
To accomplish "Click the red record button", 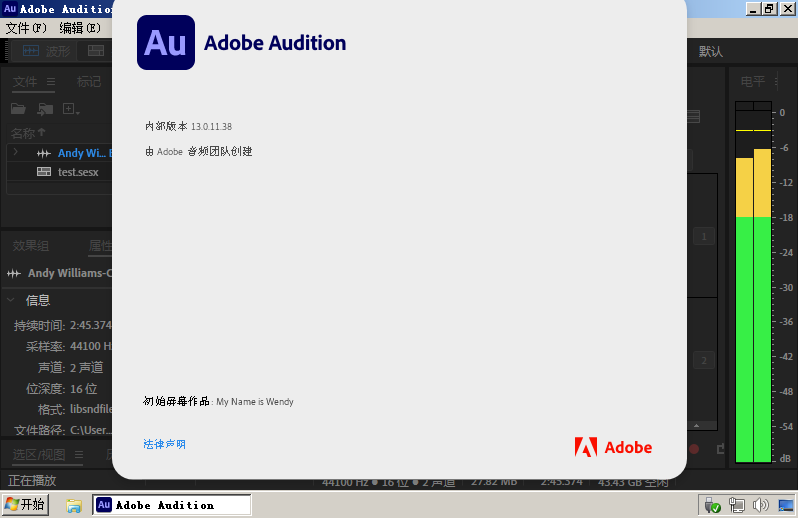I will tap(694, 449).
